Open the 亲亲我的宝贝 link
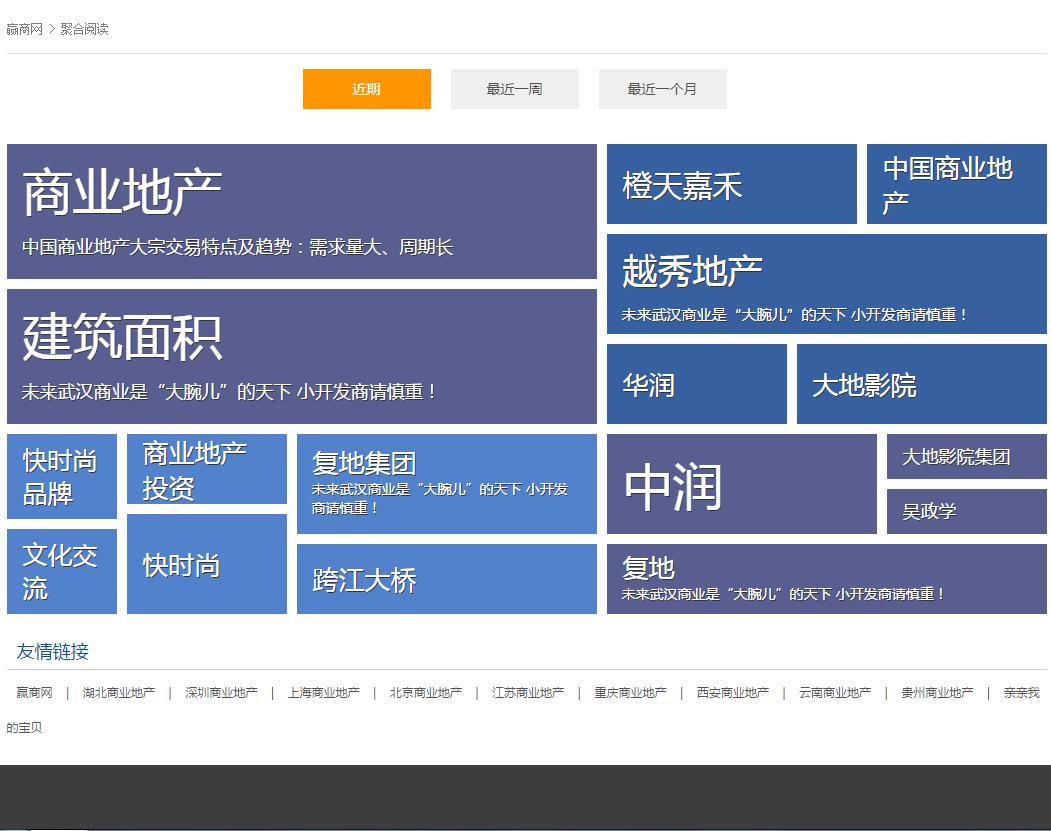This screenshot has height=831, width=1051. coord(1021,692)
